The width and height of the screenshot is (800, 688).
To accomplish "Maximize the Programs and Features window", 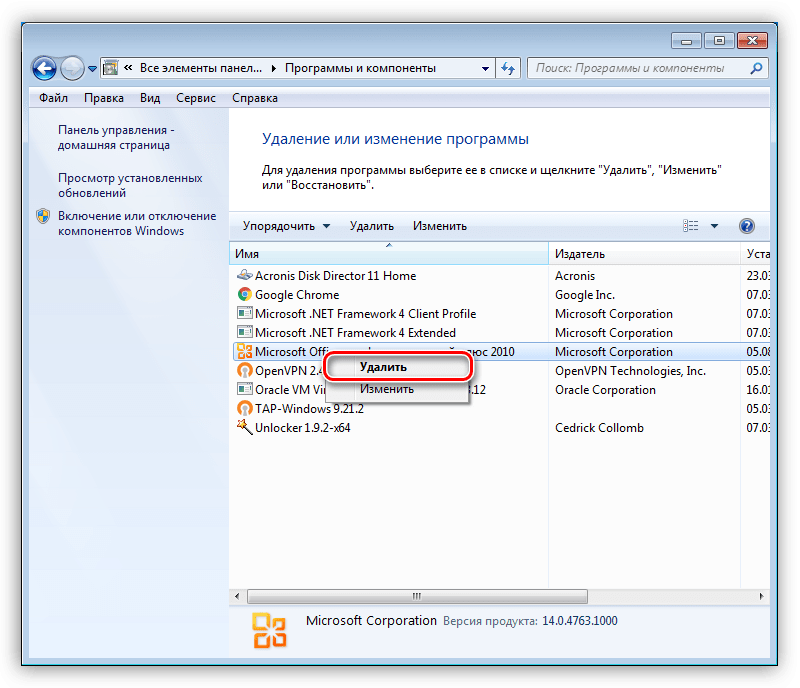I will (x=719, y=41).
